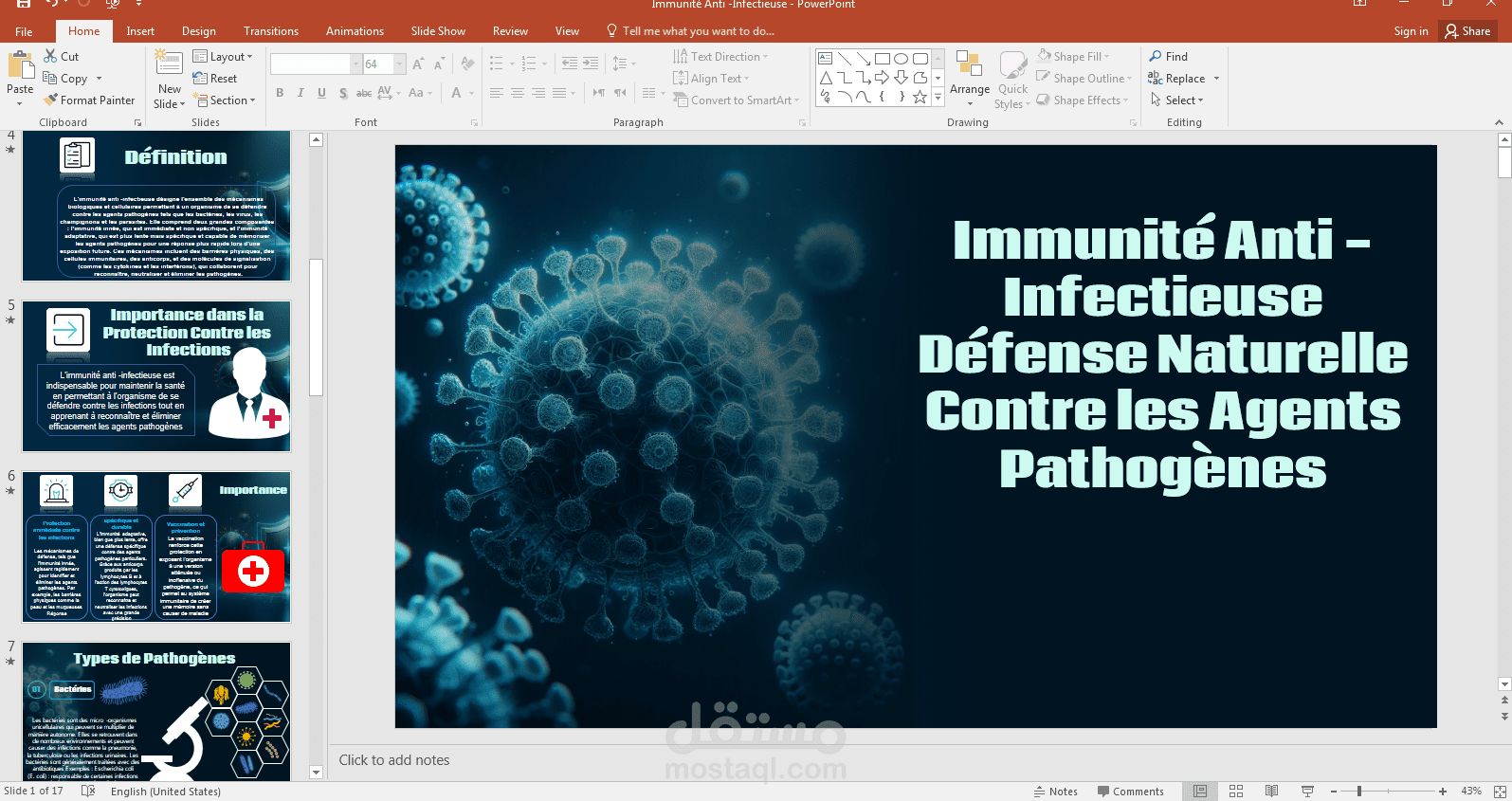Click the Paste clipboard icon
The image size is (1512, 801).
click(20, 65)
